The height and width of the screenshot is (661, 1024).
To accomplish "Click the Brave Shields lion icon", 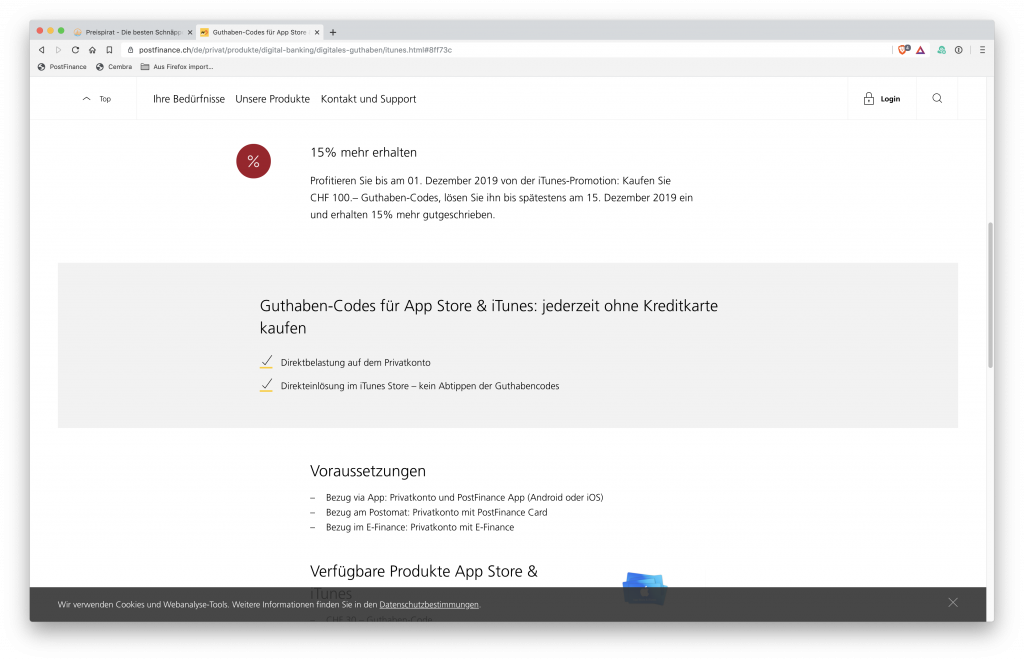I will pos(903,49).
